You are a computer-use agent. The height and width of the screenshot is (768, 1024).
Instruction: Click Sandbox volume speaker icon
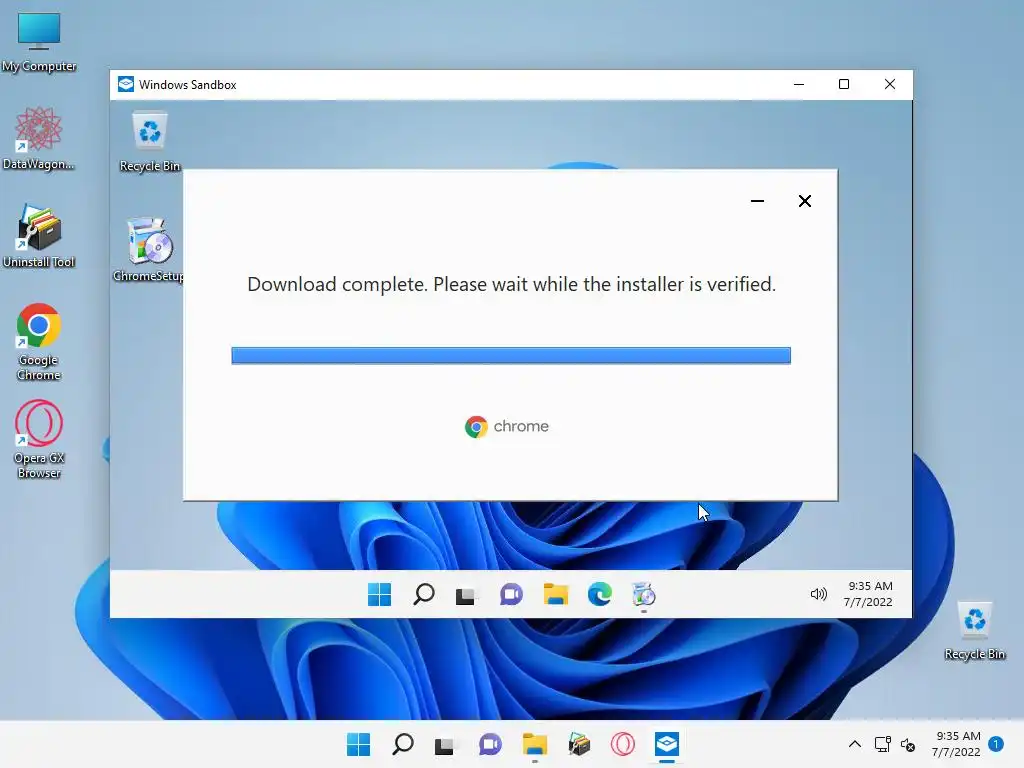(x=818, y=594)
